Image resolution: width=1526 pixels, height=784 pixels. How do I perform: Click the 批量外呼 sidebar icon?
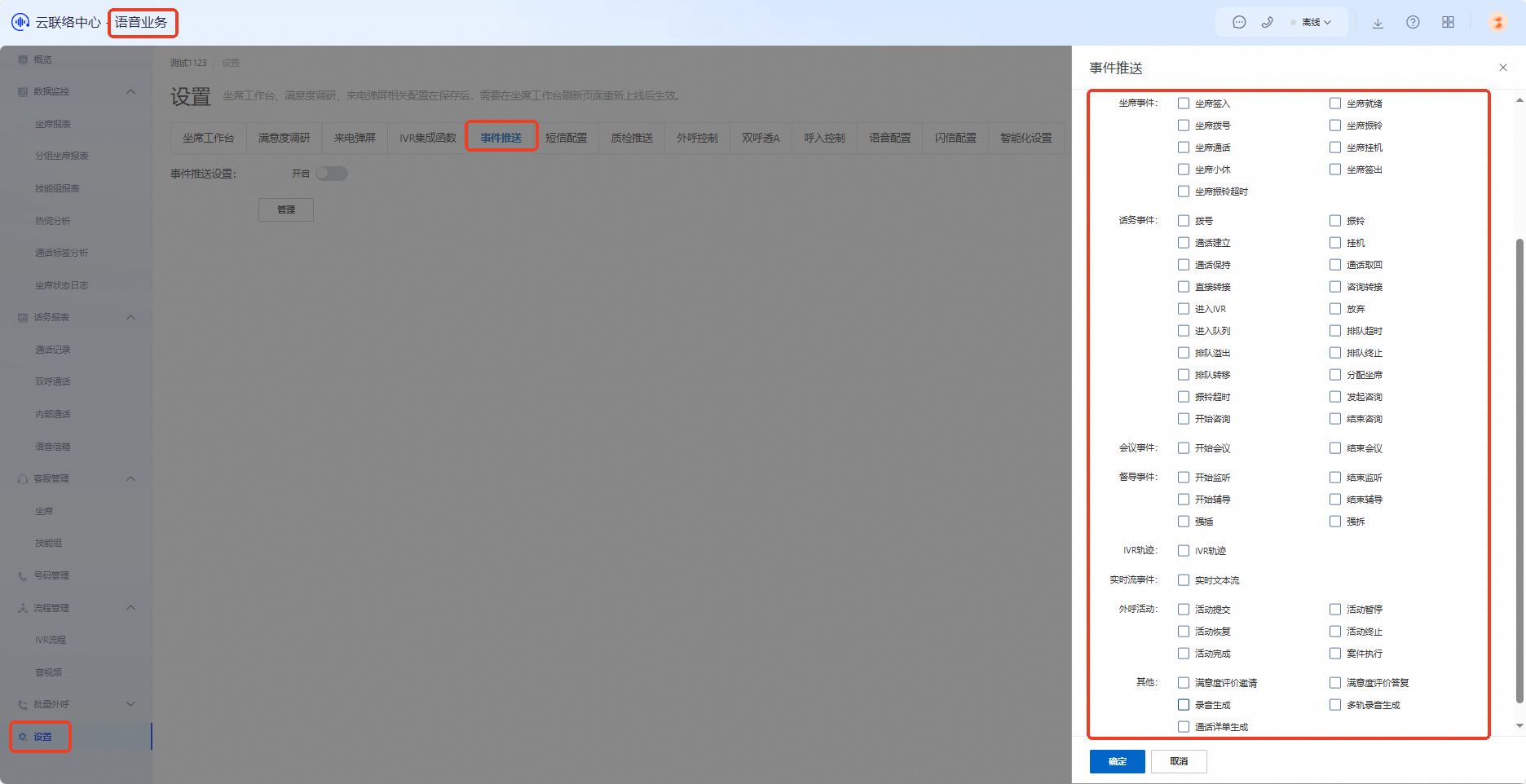pos(23,704)
